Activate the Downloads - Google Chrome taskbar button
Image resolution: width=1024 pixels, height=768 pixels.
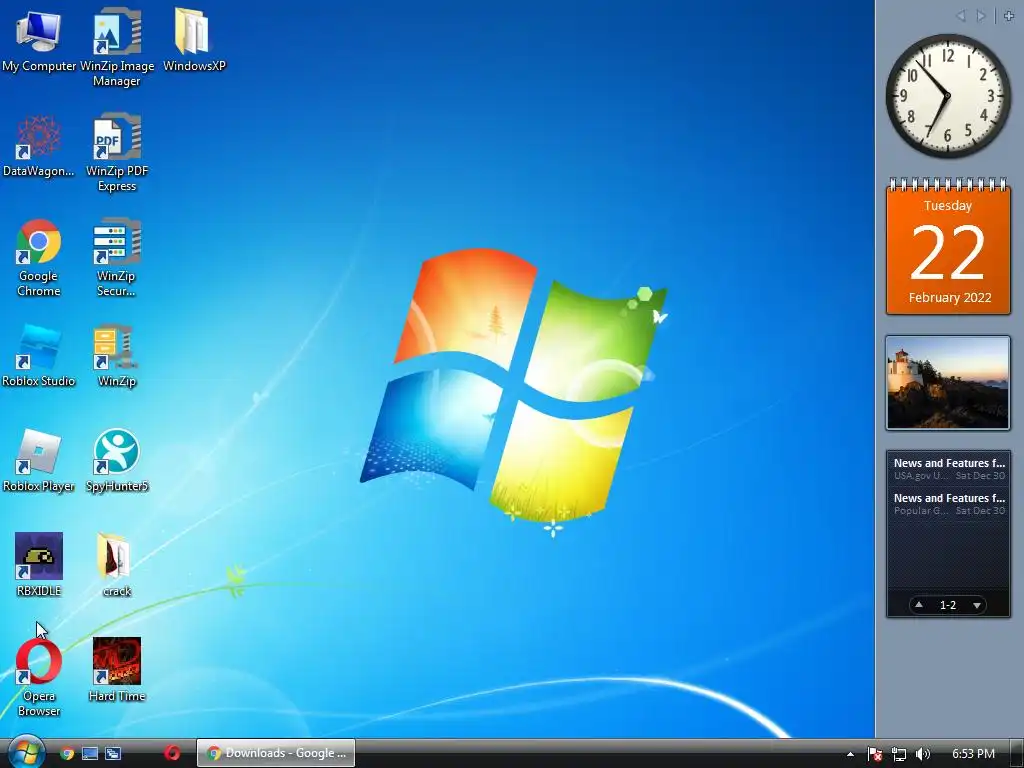(x=276, y=753)
